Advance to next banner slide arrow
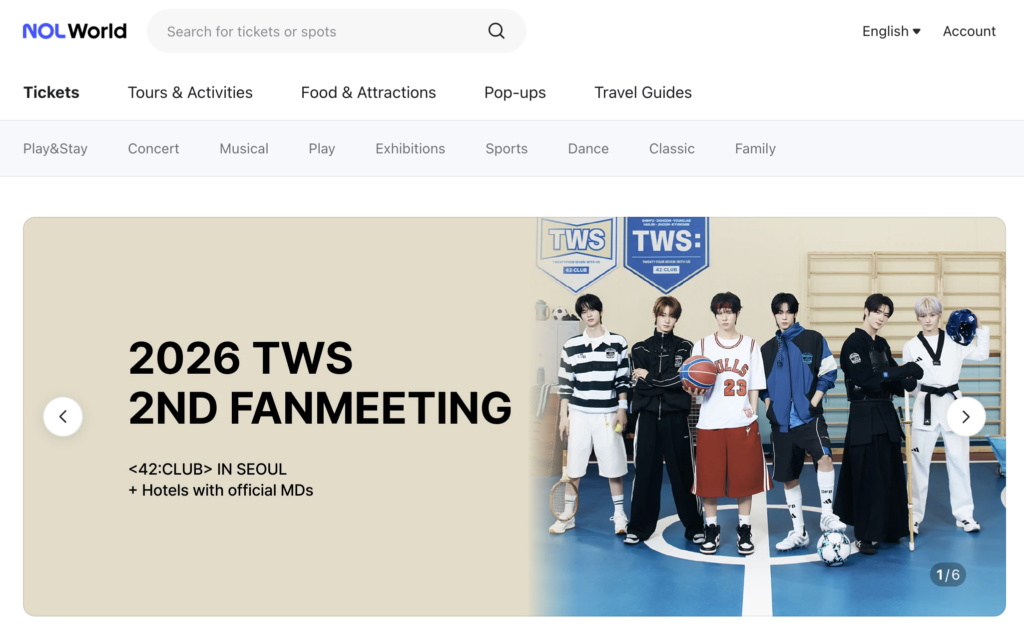The height and width of the screenshot is (639, 1024). 966,416
